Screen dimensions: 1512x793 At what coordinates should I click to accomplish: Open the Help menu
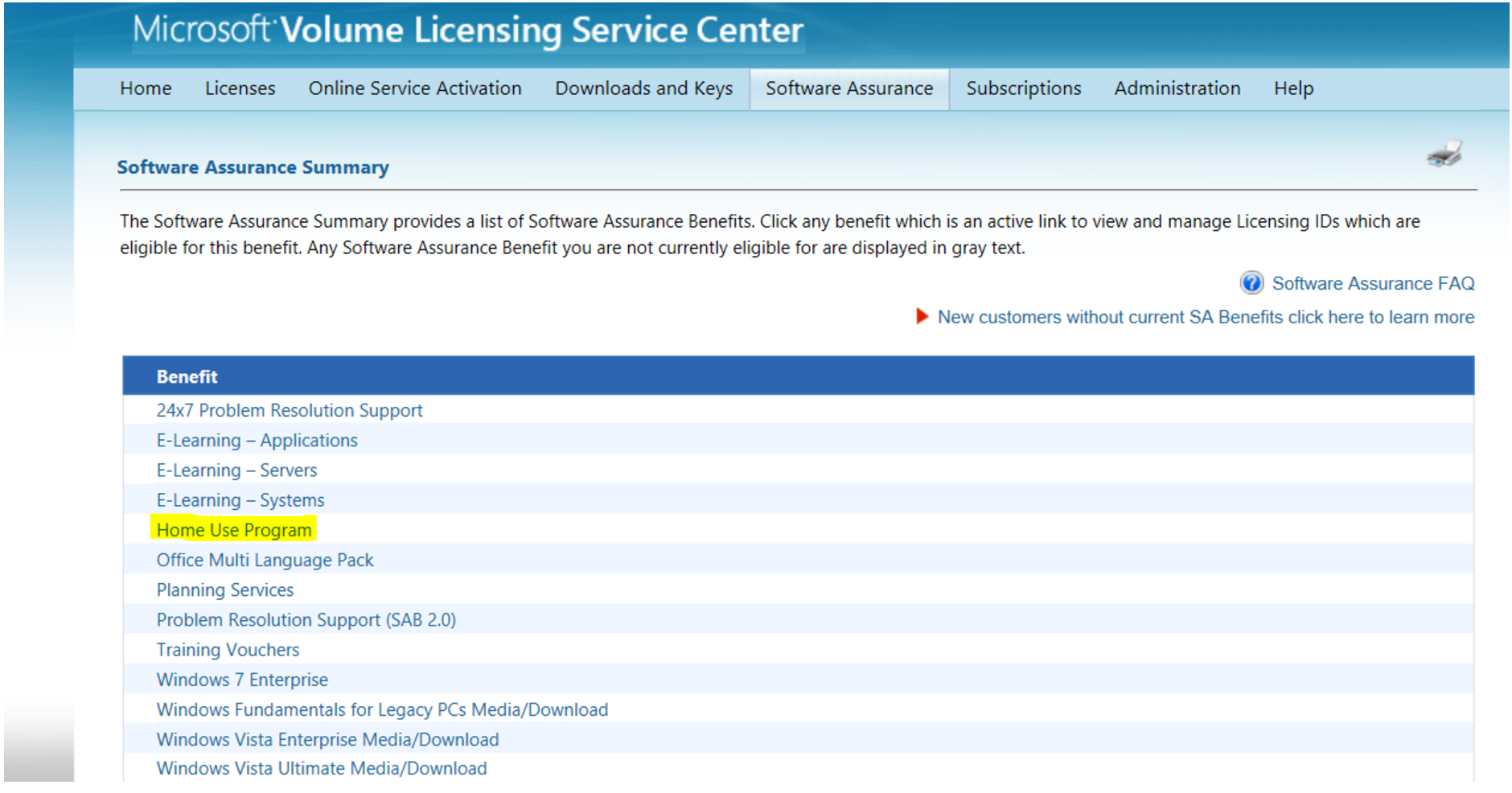click(x=1293, y=88)
